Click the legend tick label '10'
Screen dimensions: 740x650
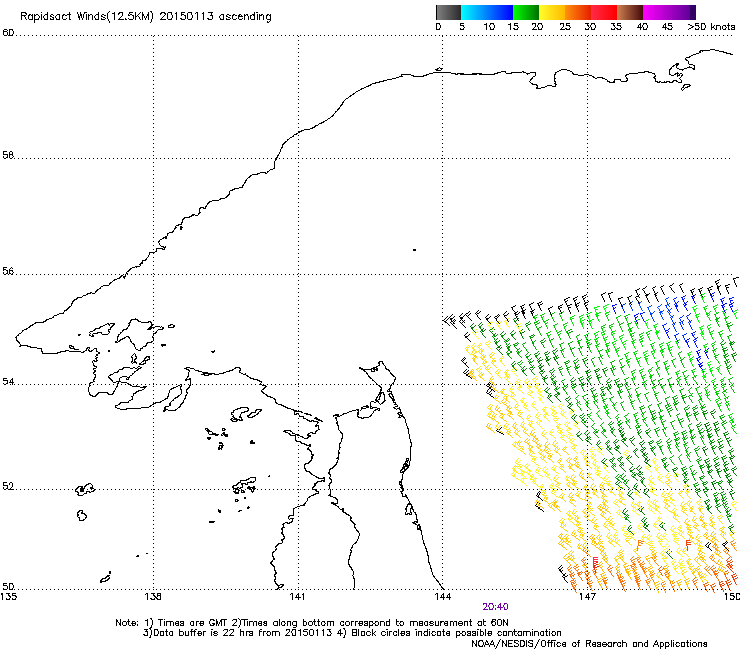(x=488, y=27)
